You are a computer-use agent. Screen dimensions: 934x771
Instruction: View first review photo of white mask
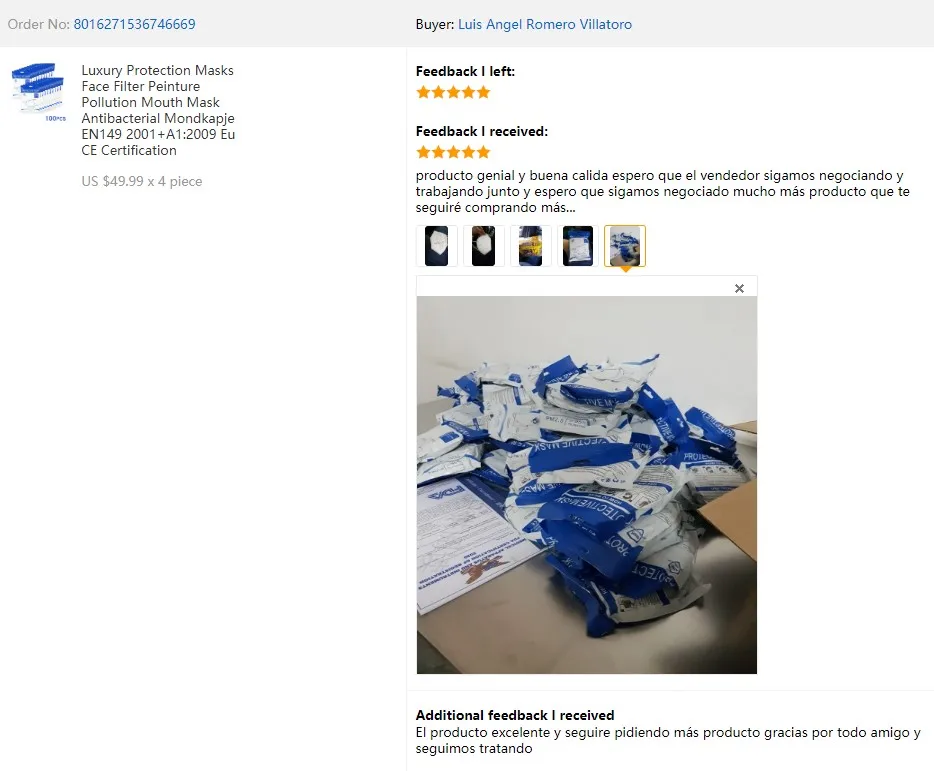click(x=436, y=245)
